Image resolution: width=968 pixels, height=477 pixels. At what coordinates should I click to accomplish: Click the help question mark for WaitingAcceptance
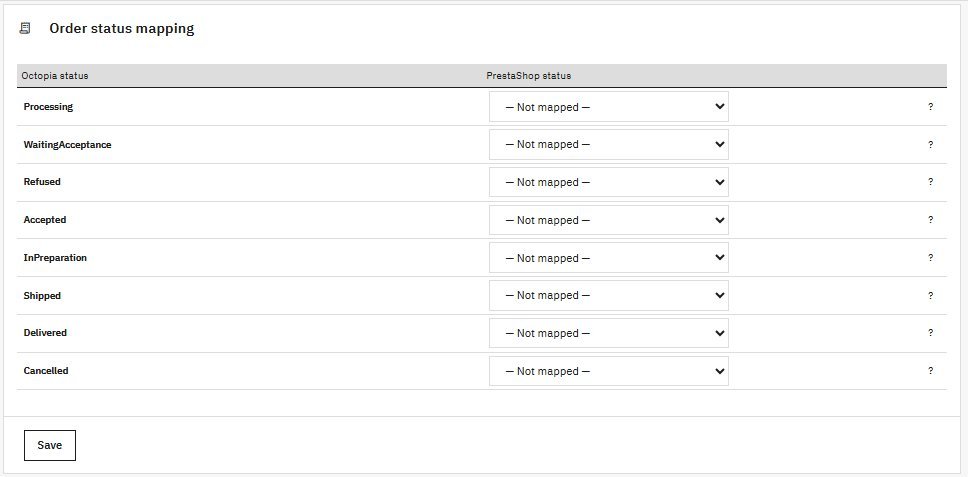point(930,144)
